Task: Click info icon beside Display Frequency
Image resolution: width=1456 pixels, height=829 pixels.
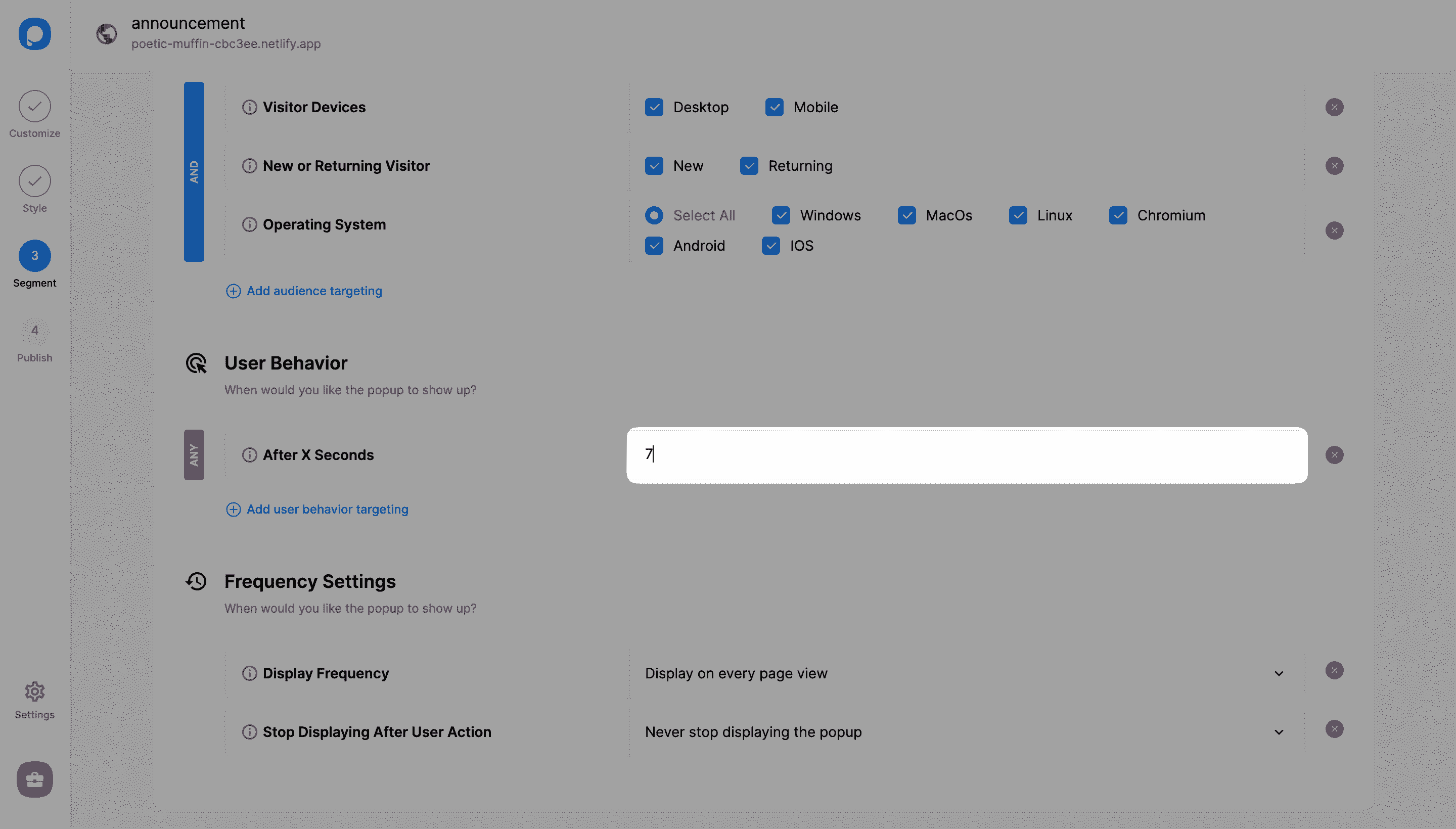Action: [249, 673]
